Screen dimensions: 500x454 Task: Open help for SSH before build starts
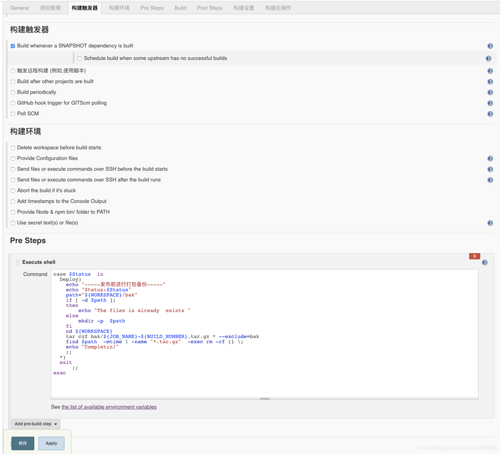490,169
